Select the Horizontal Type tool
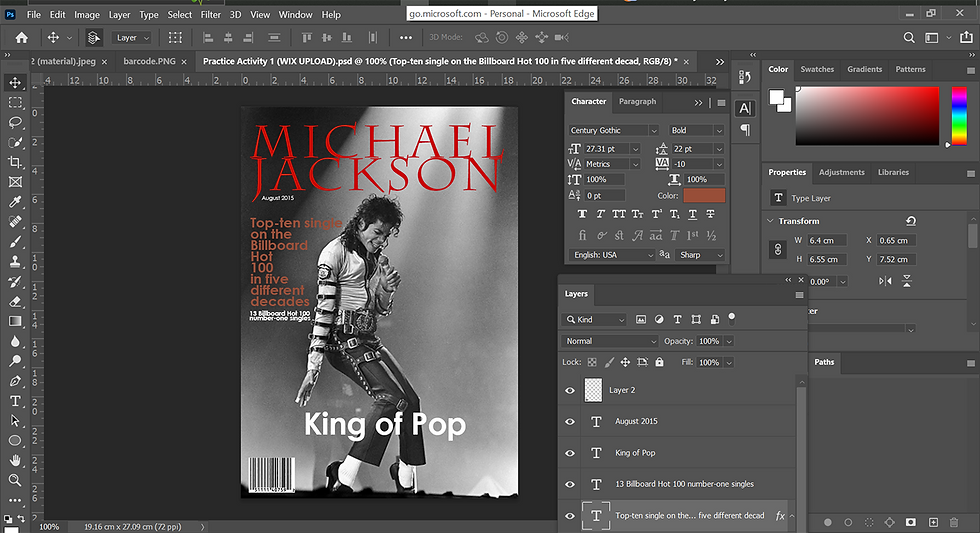This screenshot has width=980, height=533. [x=15, y=401]
